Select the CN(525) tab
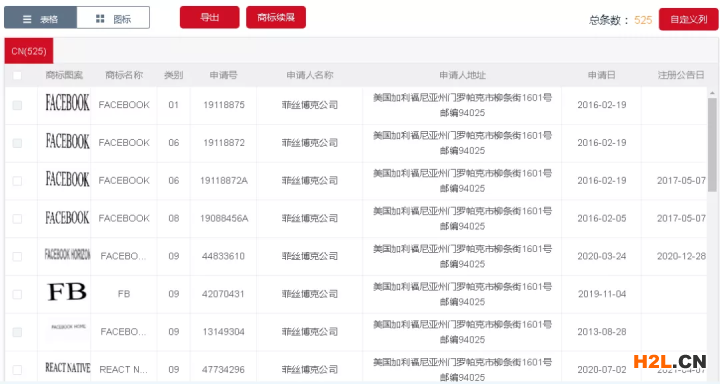Viewport: 720px width, 384px height. click(x=29, y=51)
